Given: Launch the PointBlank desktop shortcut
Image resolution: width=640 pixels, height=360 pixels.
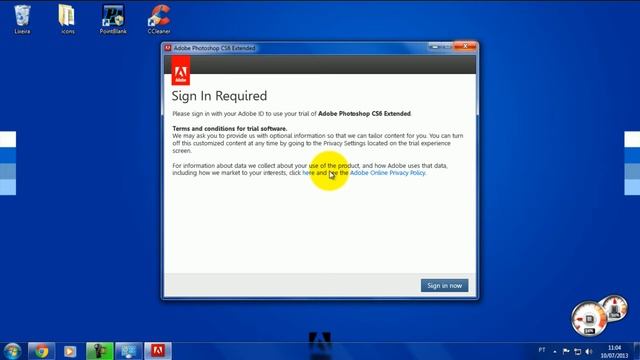Looking at the screenshot, I should coord(113,19).
